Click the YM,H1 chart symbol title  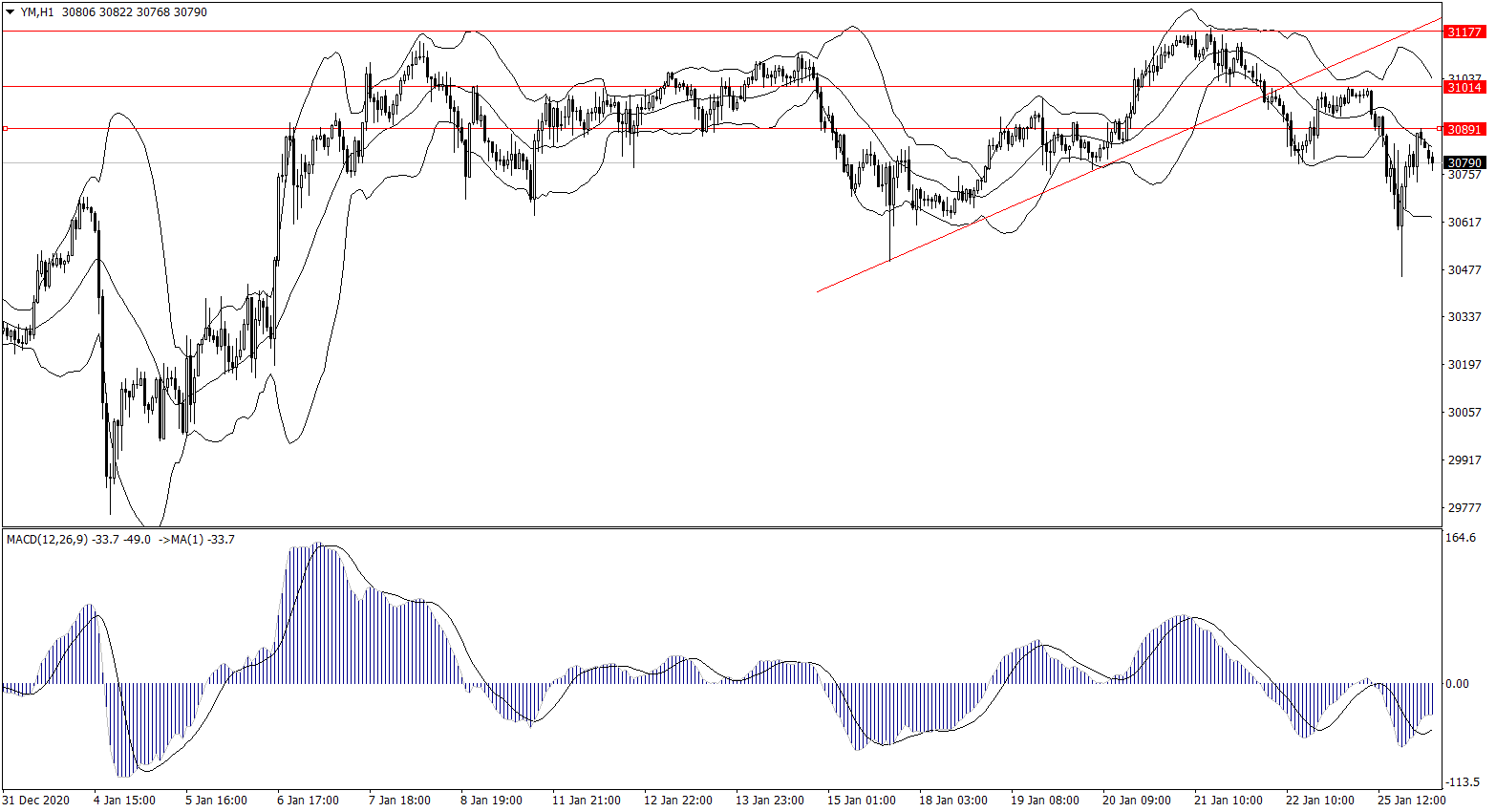click(x=37, y=12)
